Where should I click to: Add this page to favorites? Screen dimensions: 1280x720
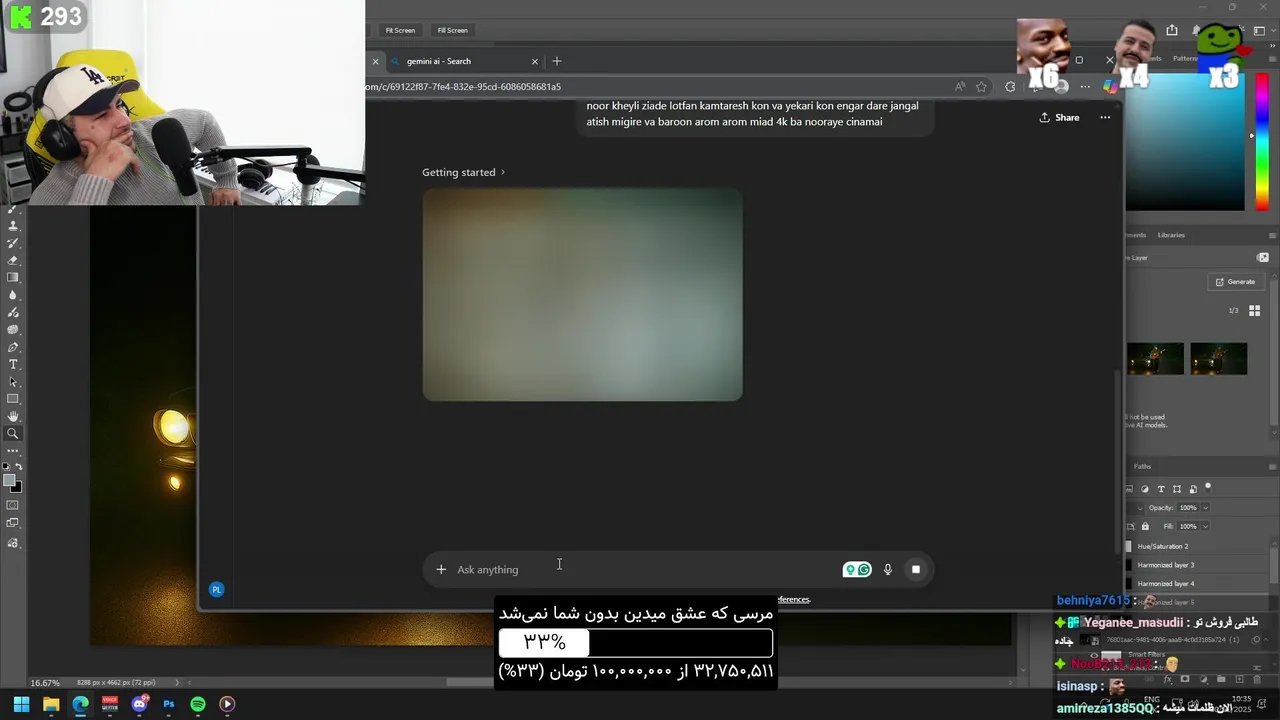(982, 87)
